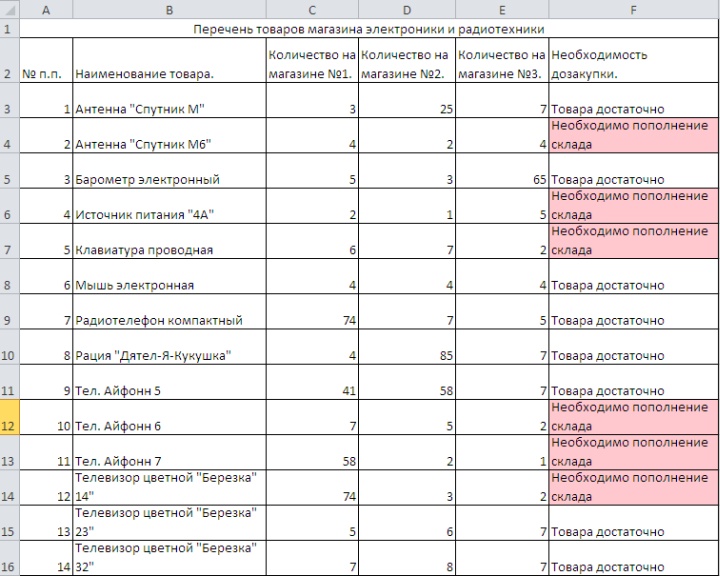The height and width of the screenshot is (576, 720).
Task: Click value 41 in Айфонн 5 row
Action: pyautogui.click(x=312, y=382)
